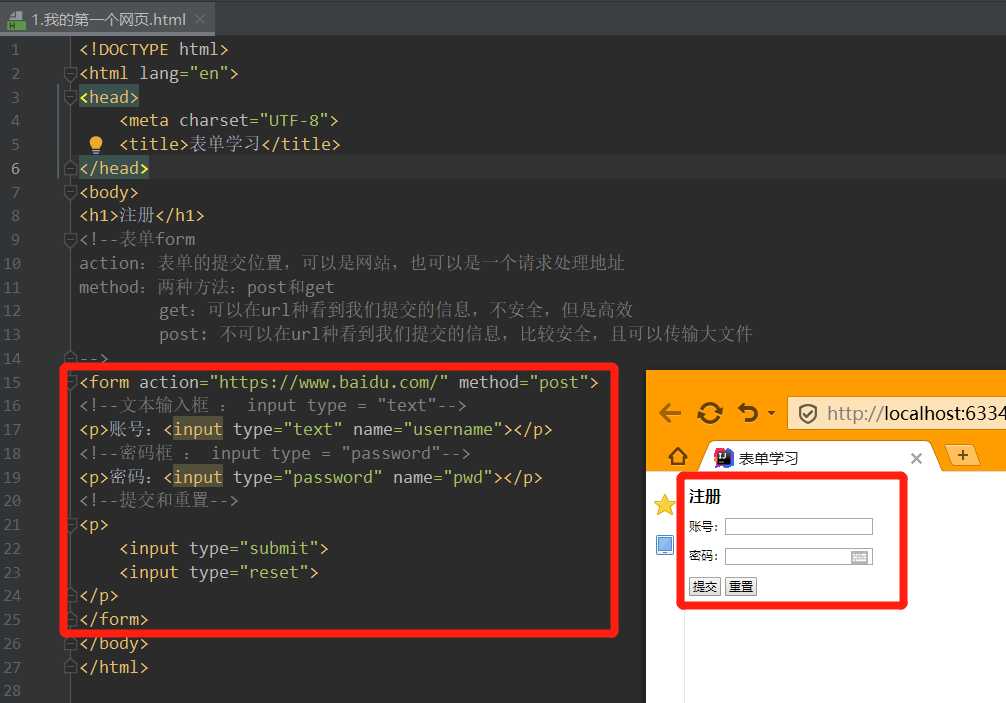Click the browser undo/restore arrow icon

point(747,413)
